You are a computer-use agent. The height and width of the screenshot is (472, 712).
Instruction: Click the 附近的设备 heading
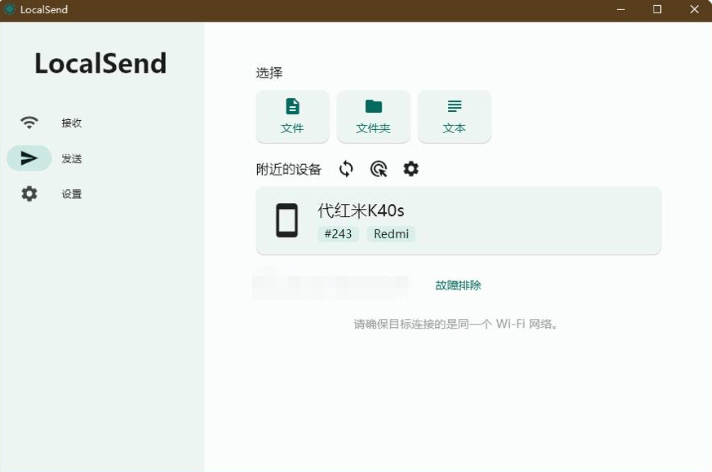tap(289, 169)
